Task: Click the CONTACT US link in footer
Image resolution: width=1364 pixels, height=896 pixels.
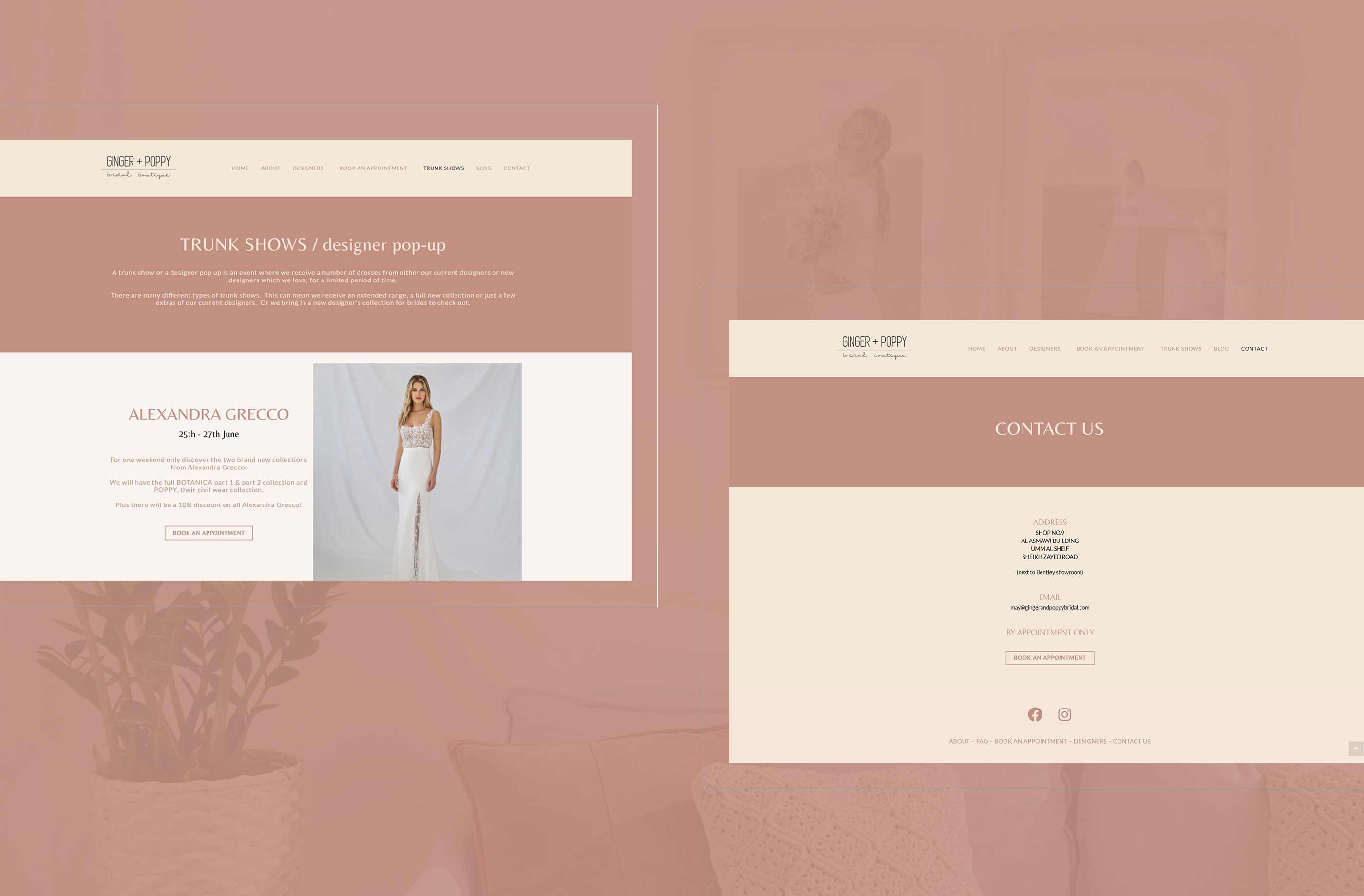Action: (1131, 741)
